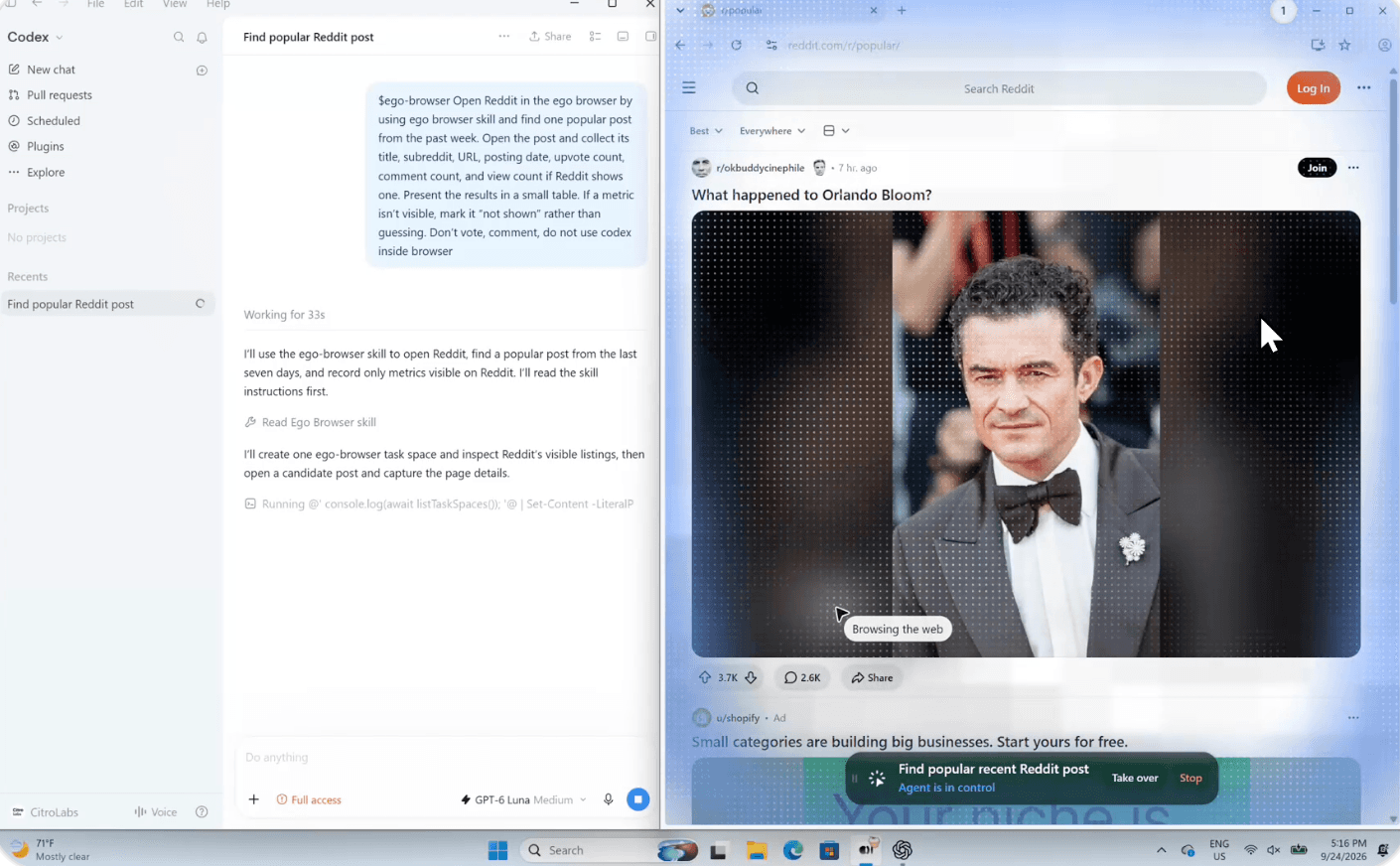This screenshot has height=866, width=1400.
Task: Open help icon in Codex footer
Action: 202,812
